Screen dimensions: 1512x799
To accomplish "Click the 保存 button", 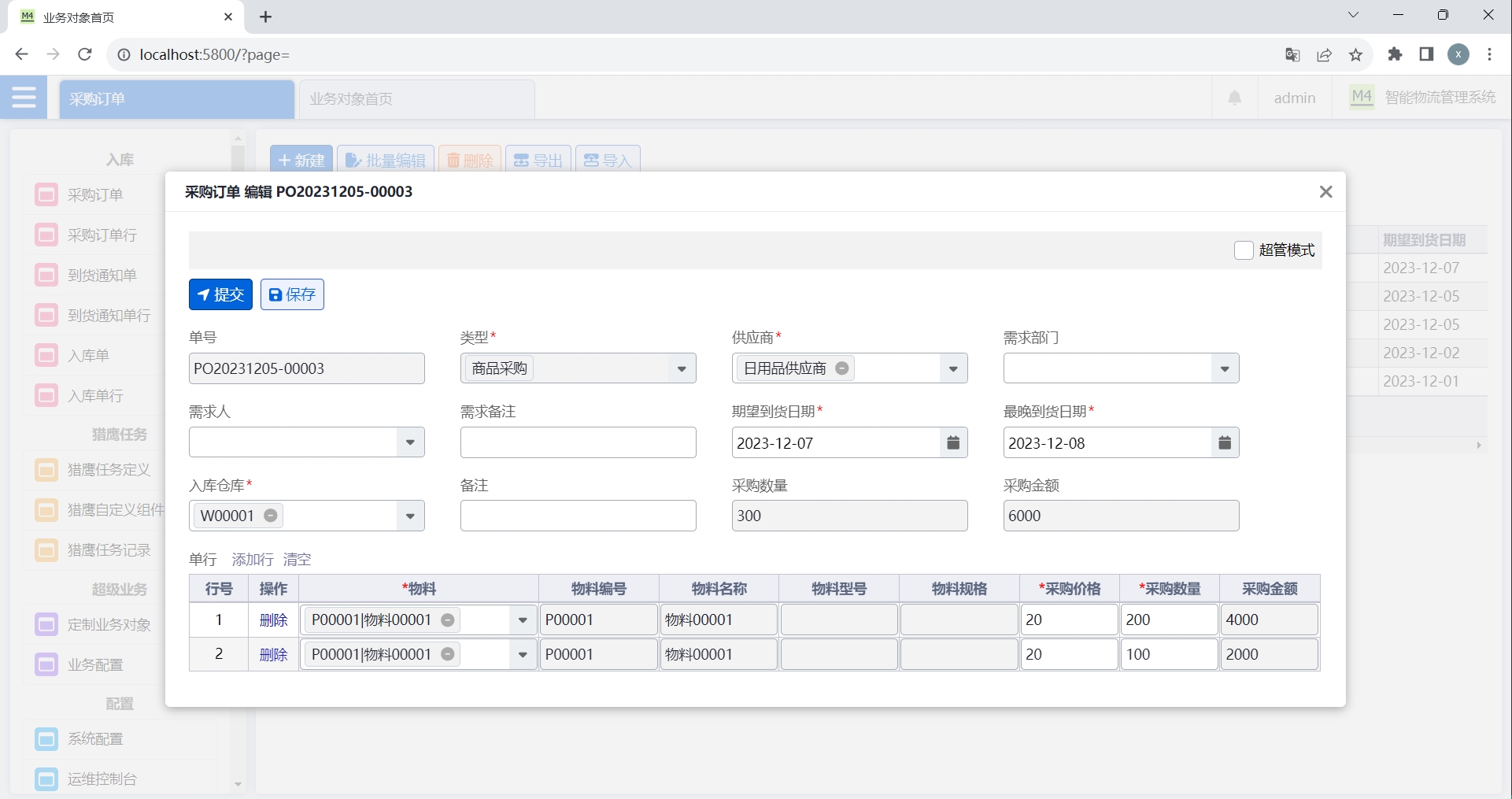I will point(292,294).
